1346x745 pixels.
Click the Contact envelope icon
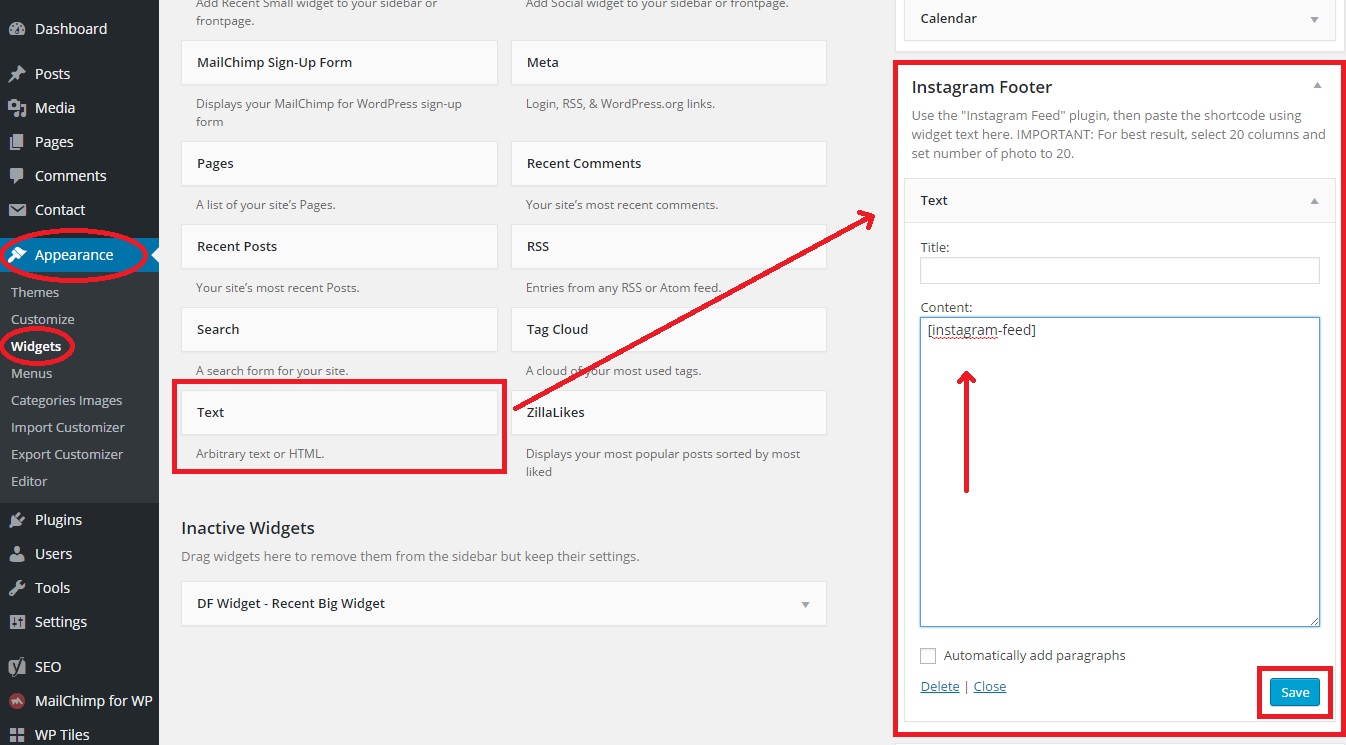(17, 210)
